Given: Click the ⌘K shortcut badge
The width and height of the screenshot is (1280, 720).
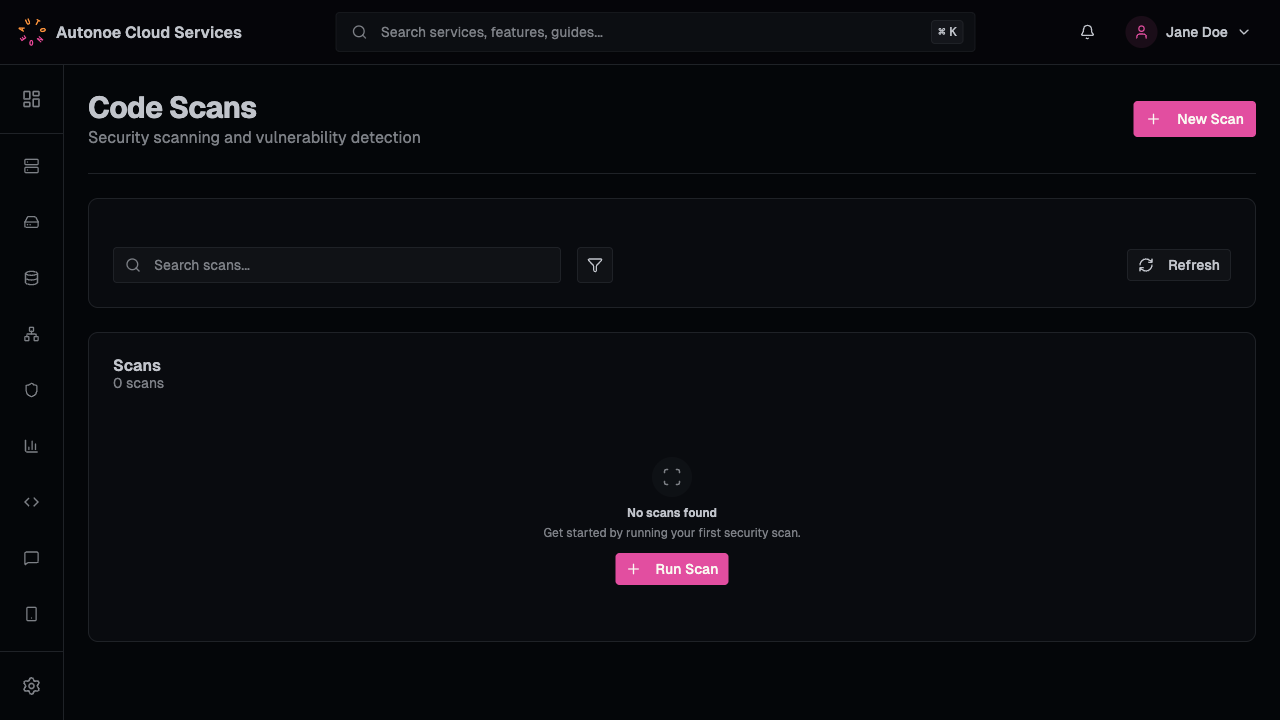Looking at the screenshot, I should point(947,32).
